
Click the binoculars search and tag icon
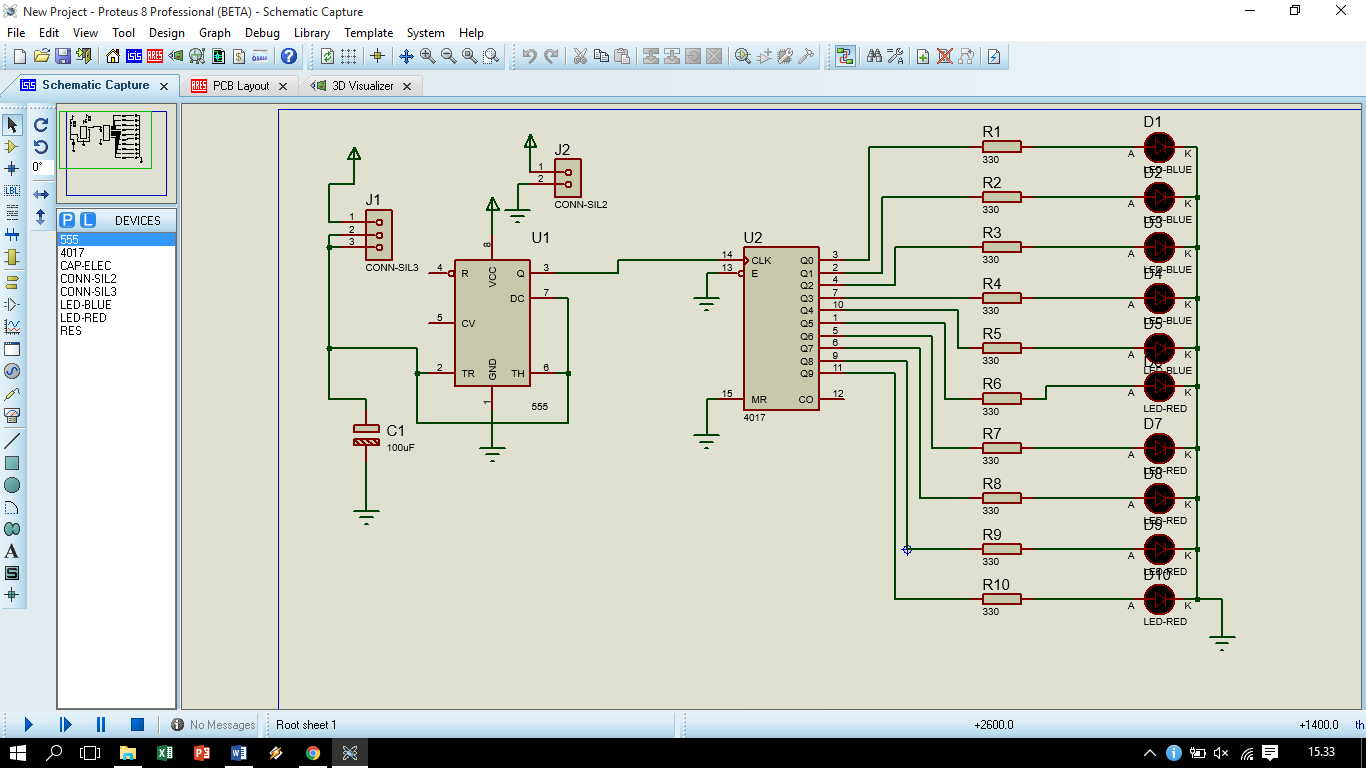tap(874, 56)
